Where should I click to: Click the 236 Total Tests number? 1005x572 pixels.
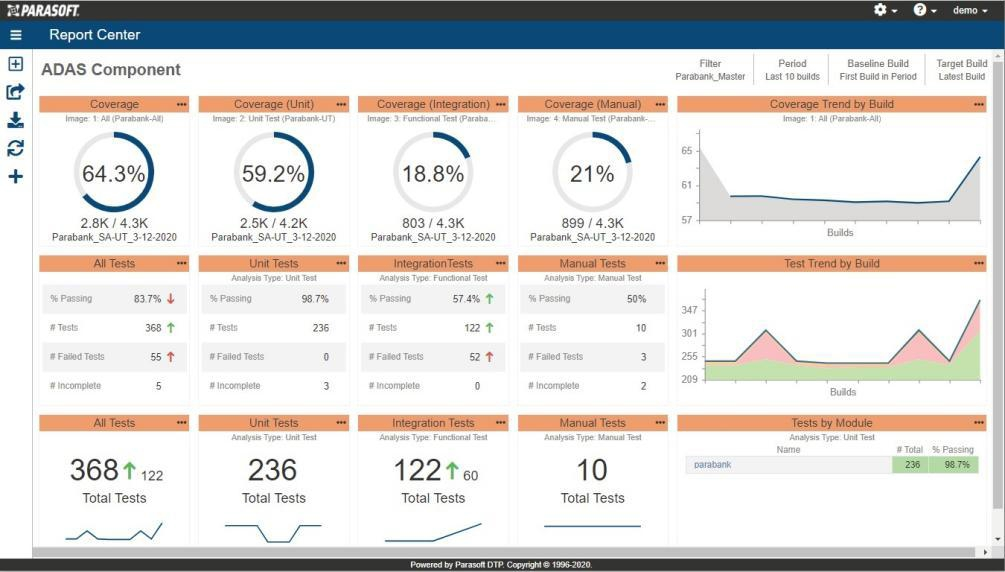pos(272,470)
